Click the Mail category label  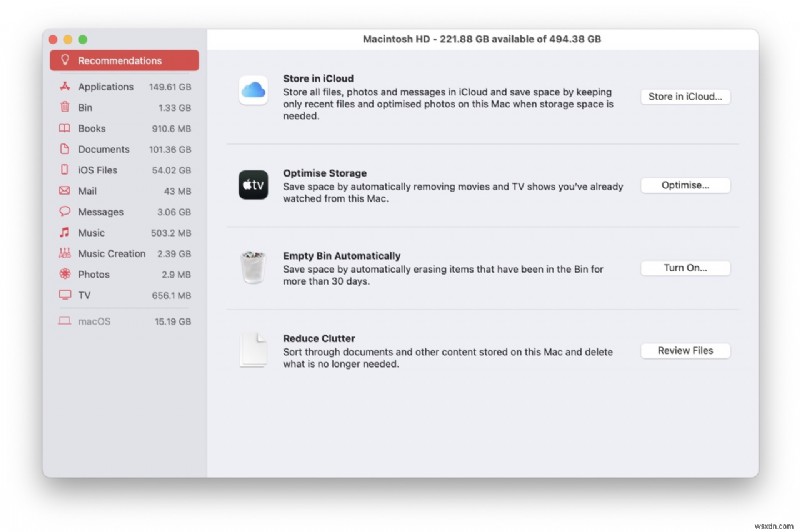(x=87, y=191)
